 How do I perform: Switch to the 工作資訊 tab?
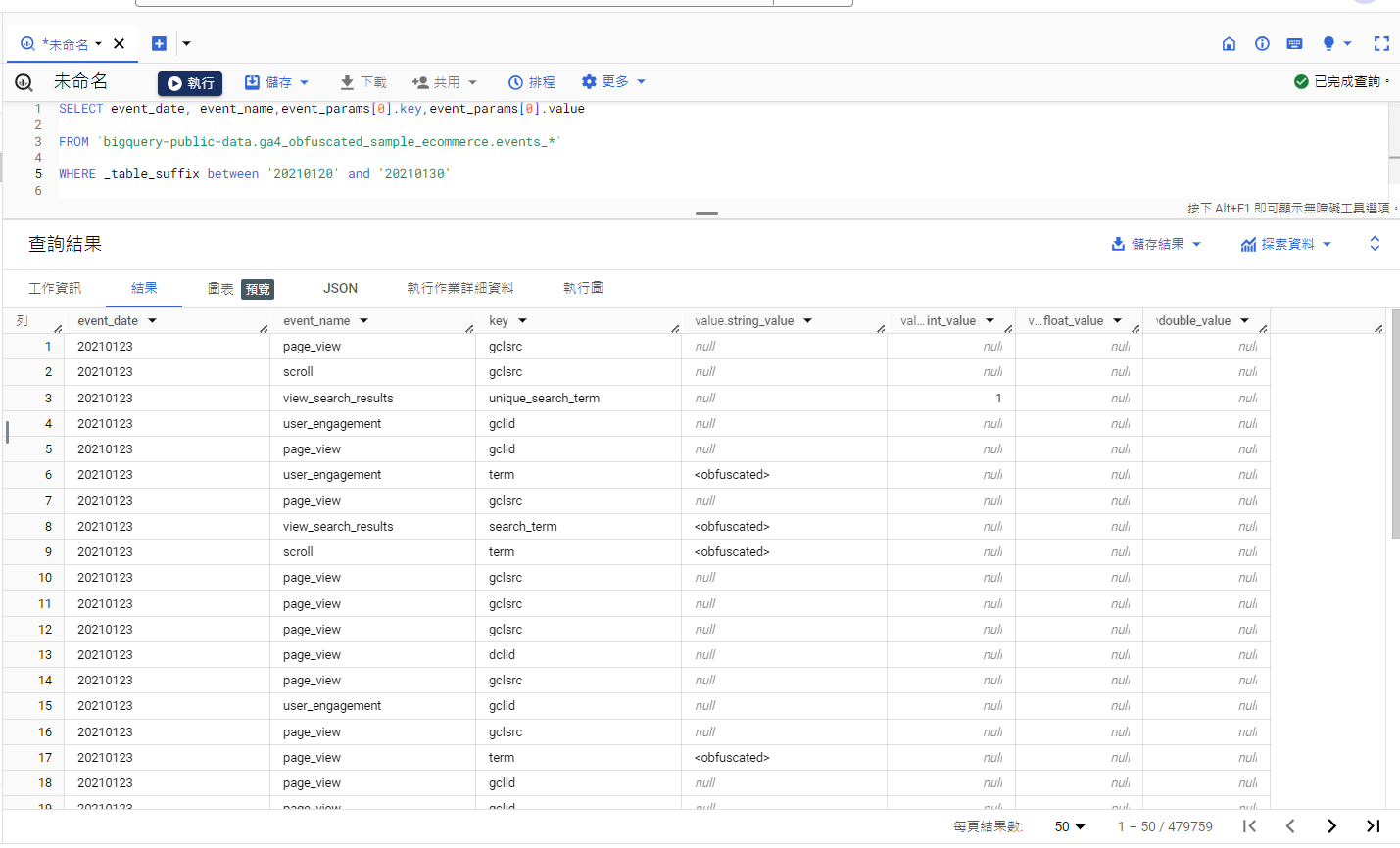pyautogui.click(x=55, y=288)
